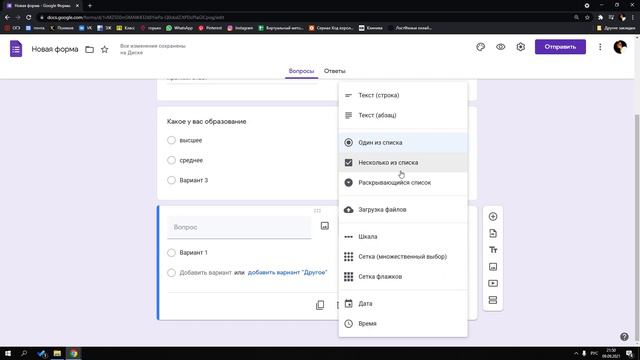The image size is (640, 360).
Task: Grab the question drag handle dots
Action: tap(317, 211)
